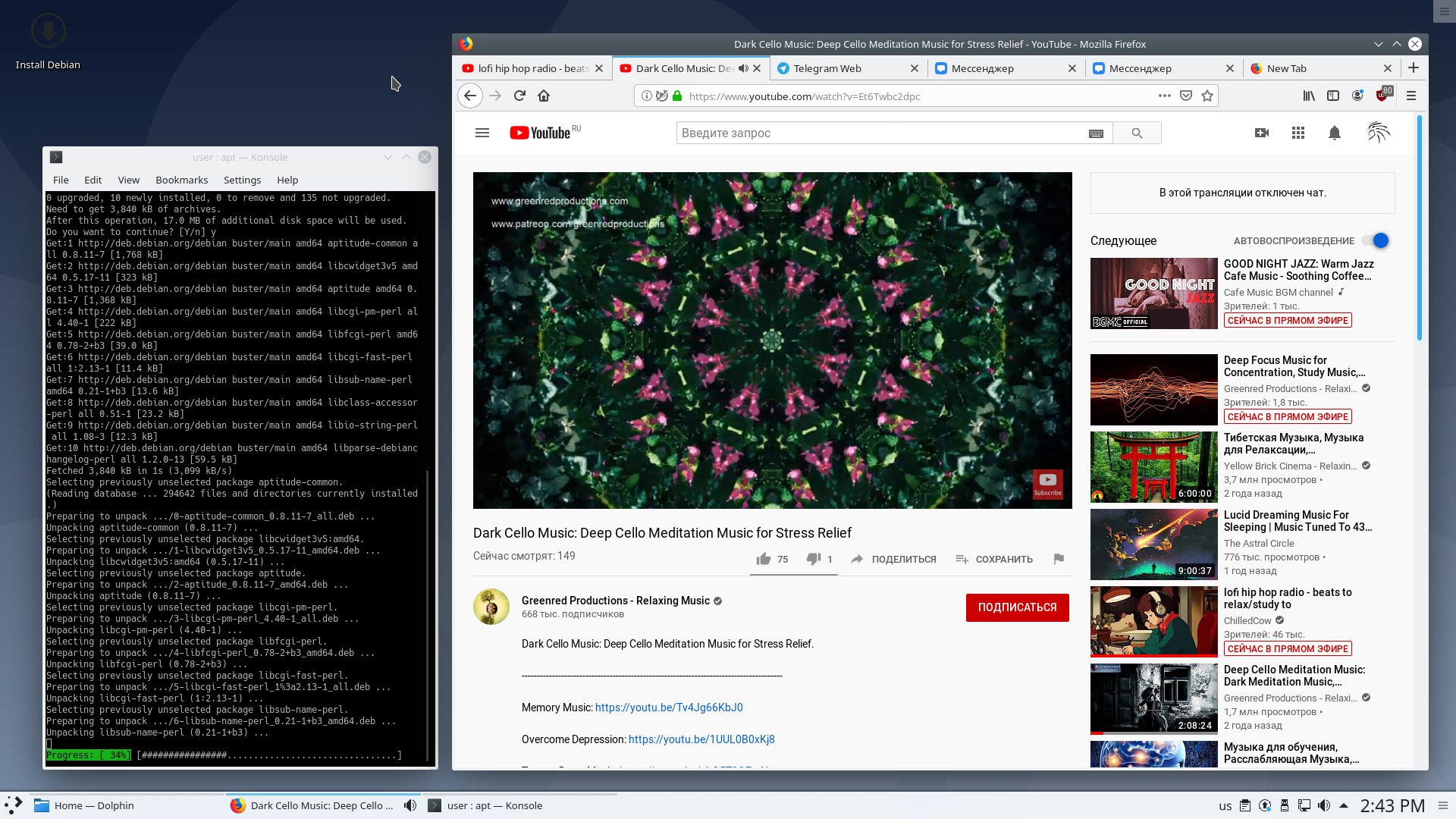The height and width of the screenshot is (819, 1456).
Task: Open Konsole Settings menu
Action: click(242, 180)
